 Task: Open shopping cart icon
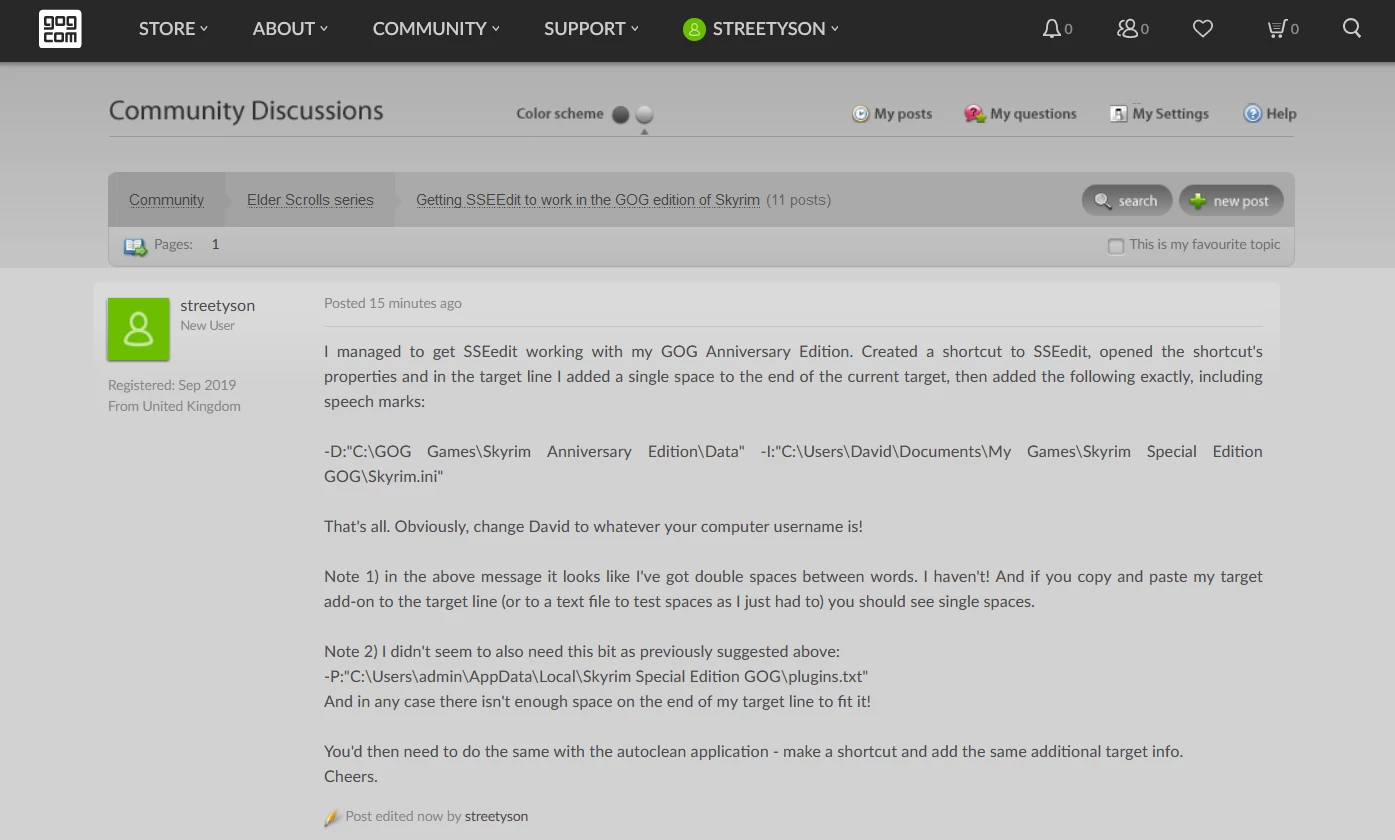tap(1276, 29)
